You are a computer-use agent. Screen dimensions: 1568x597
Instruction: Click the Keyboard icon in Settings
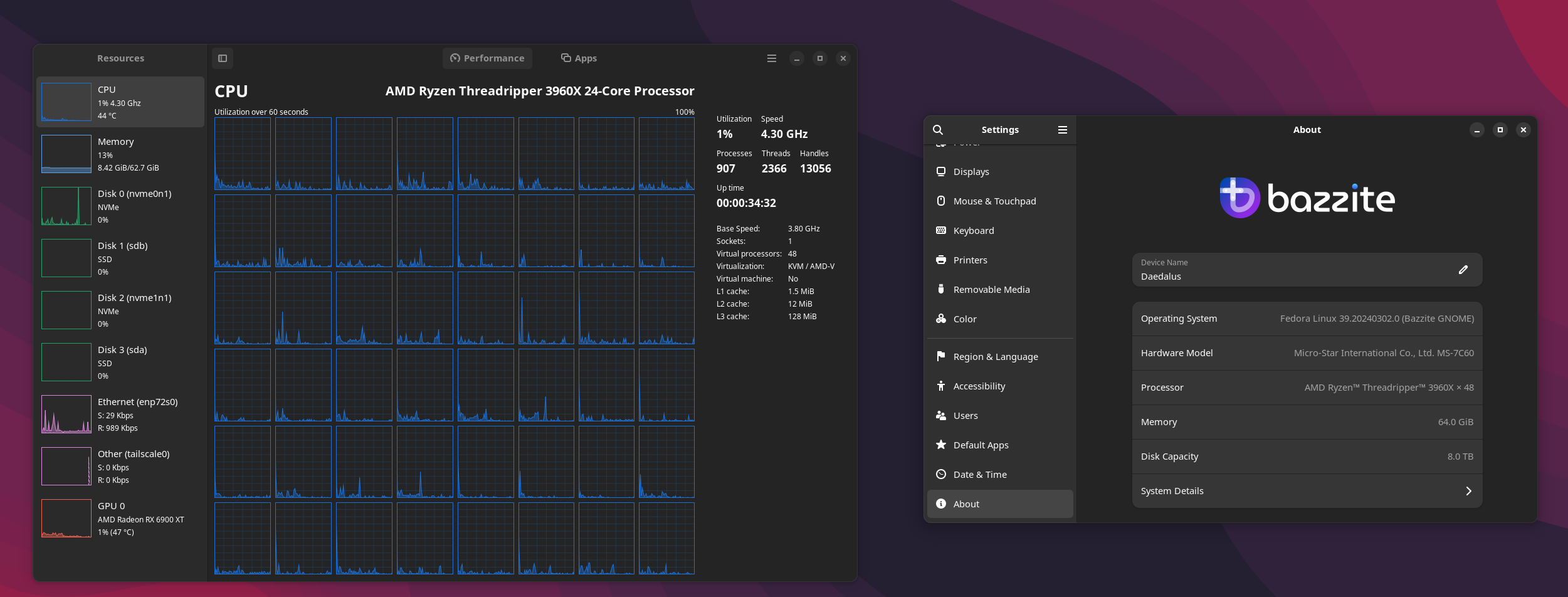click(941, 231)
